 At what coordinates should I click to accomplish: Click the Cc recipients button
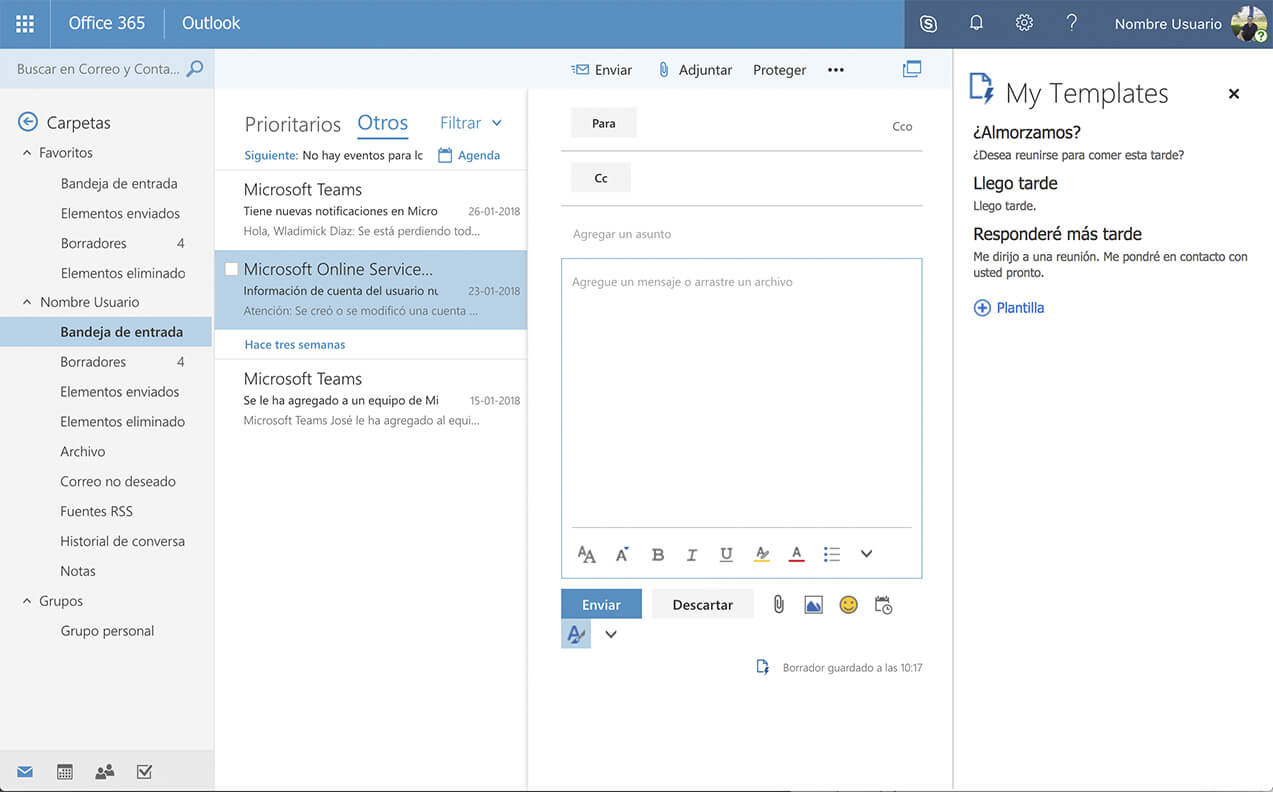click(x=601, y=178)
